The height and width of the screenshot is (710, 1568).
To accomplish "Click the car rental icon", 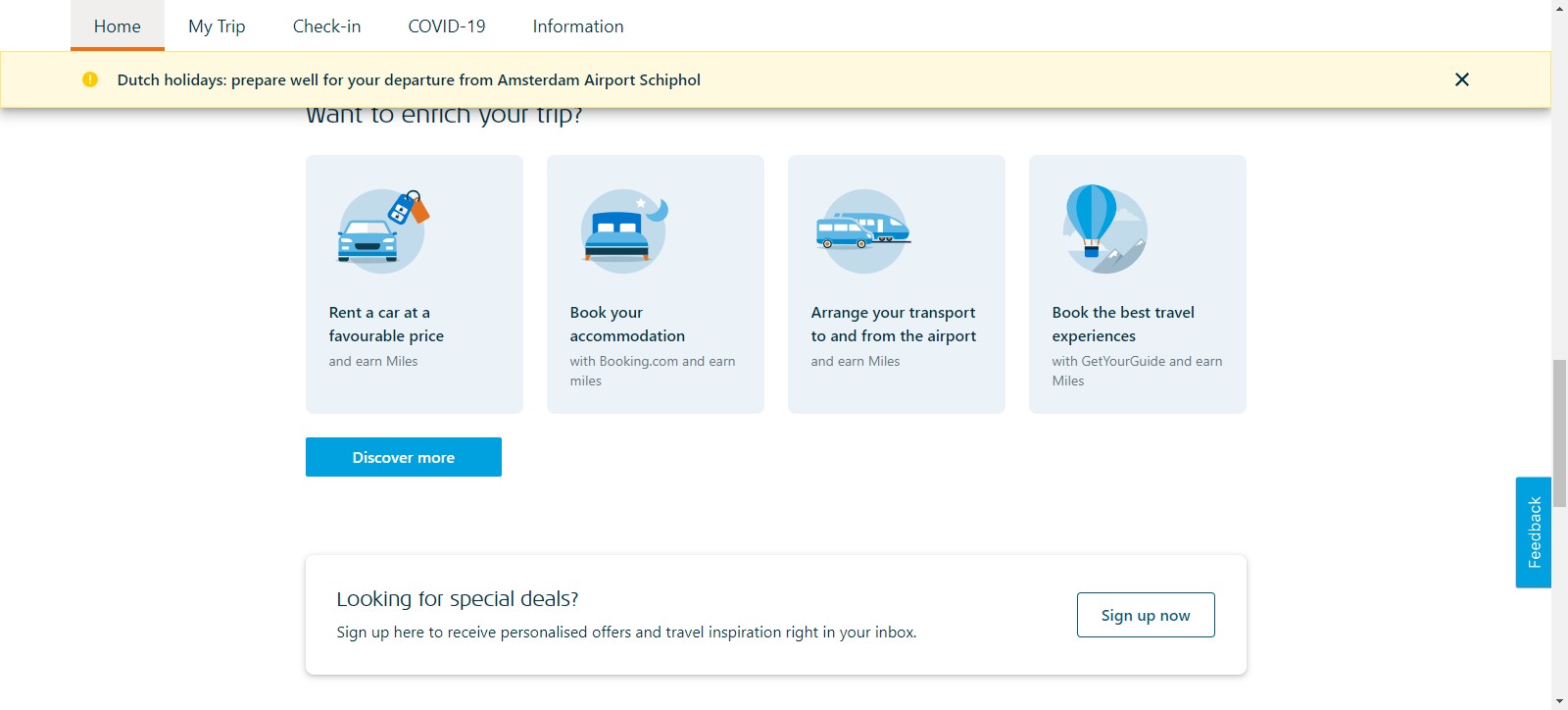I will (x=381, y=231).
